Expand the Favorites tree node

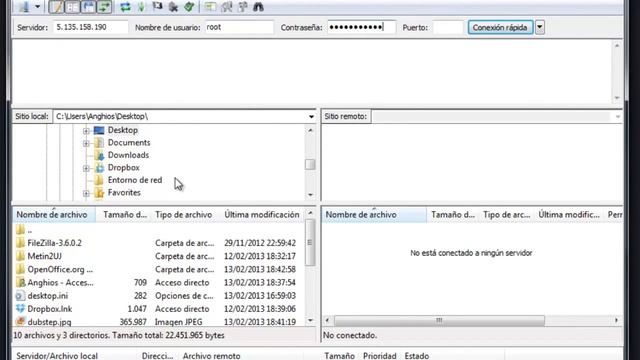click(86, 193)
